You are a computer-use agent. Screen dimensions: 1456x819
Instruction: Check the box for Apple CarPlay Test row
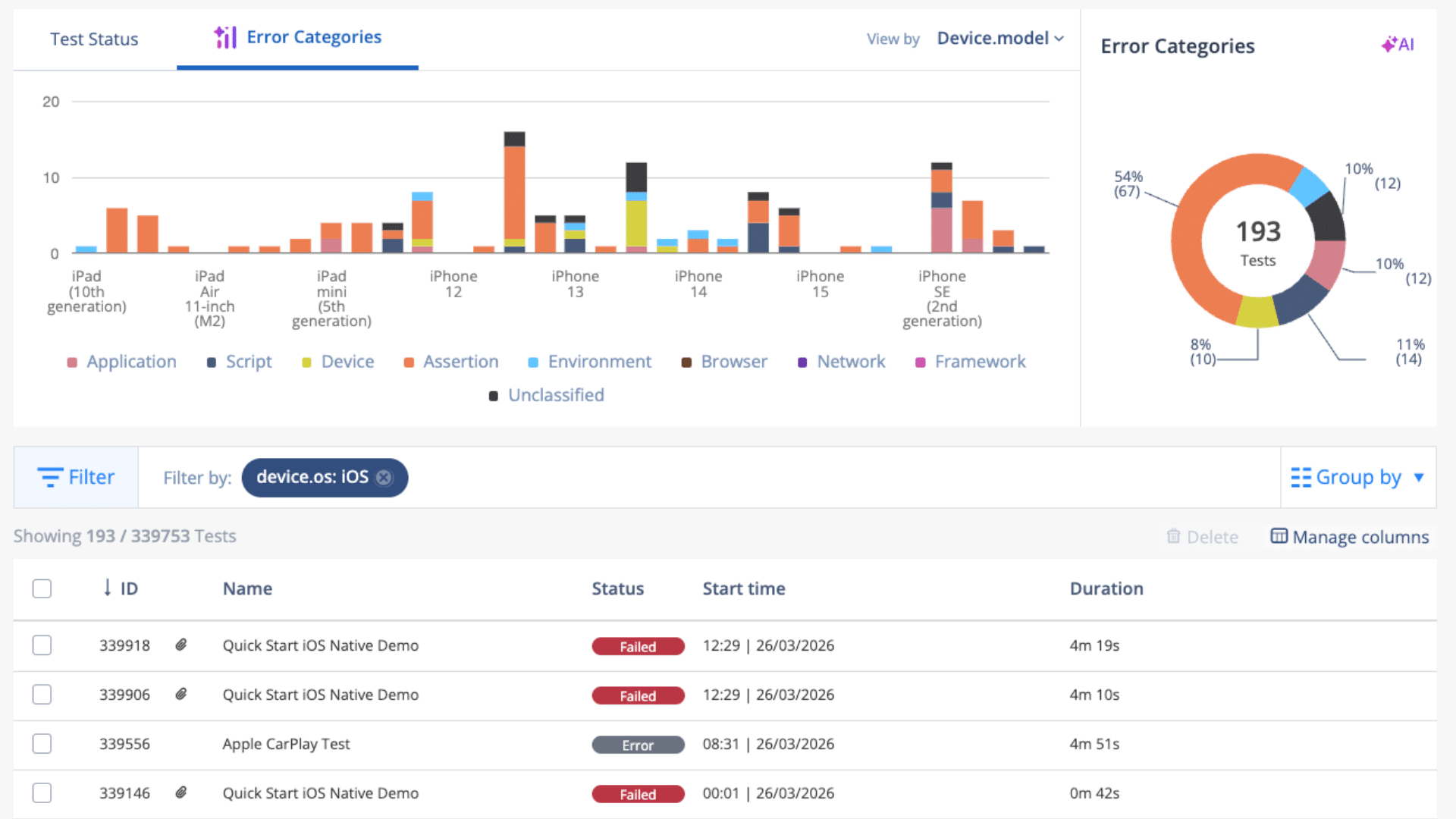[42, 744]
